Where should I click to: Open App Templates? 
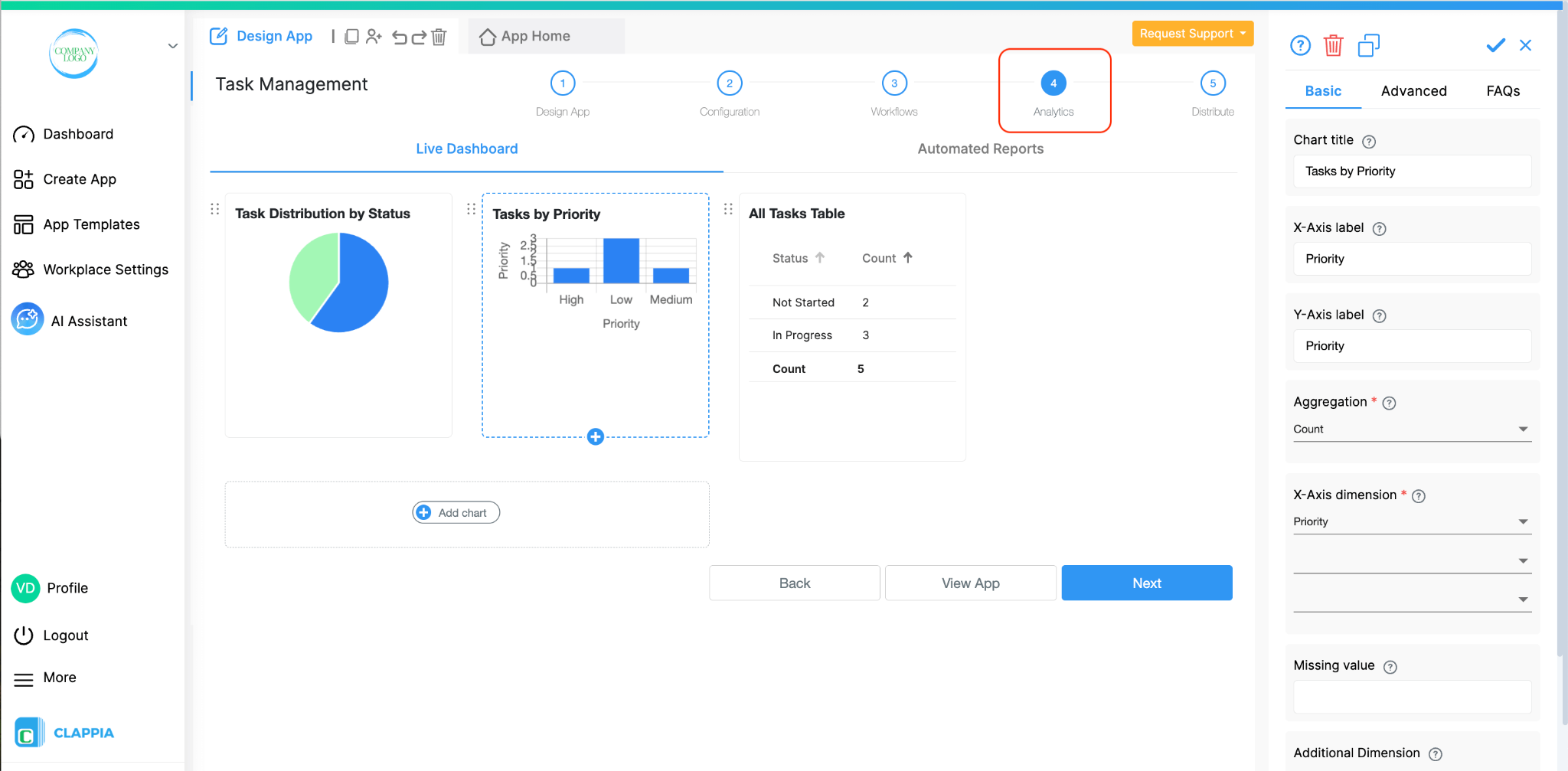click(x=91, y=224)
